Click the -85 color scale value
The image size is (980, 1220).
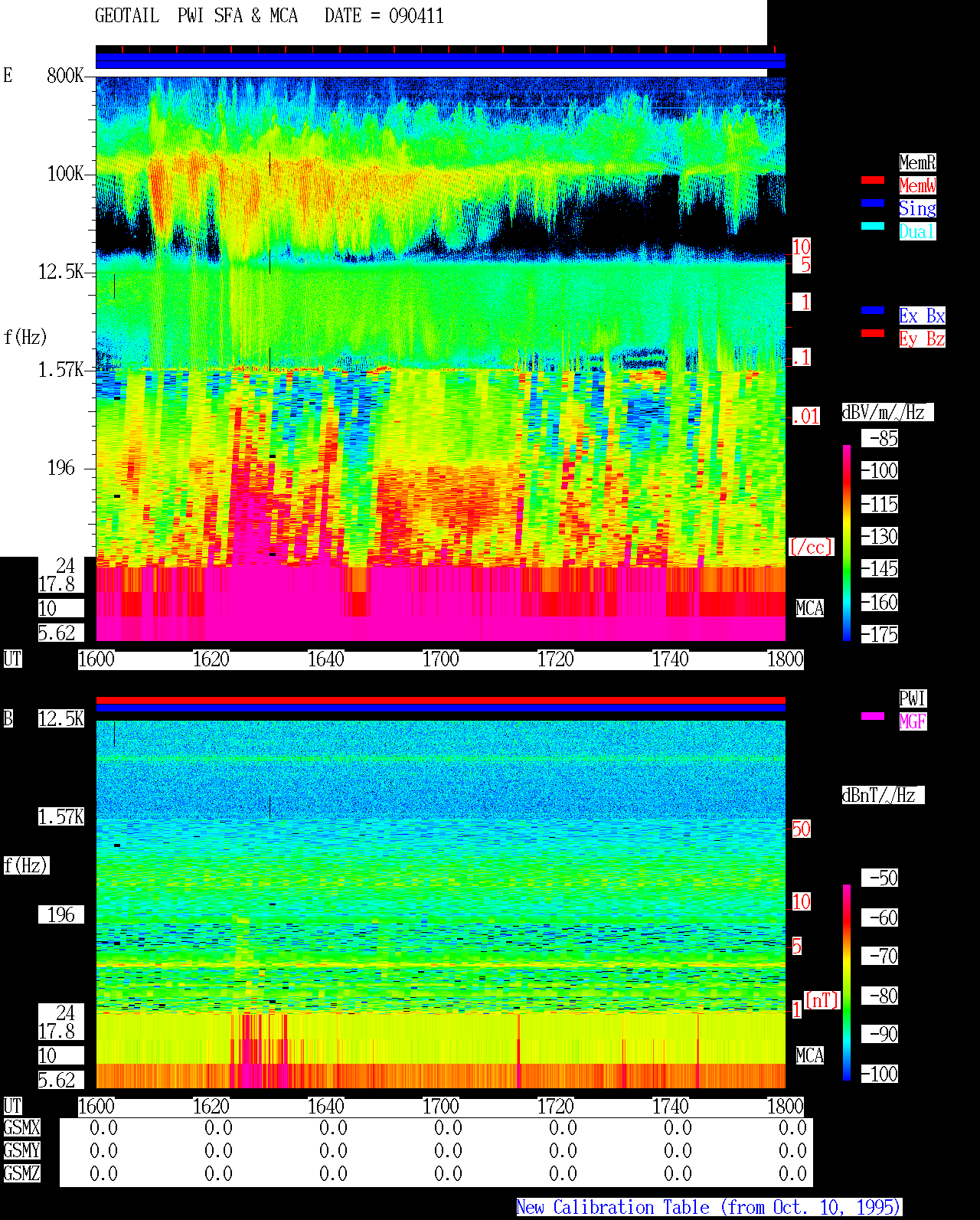tap(880, 438)
